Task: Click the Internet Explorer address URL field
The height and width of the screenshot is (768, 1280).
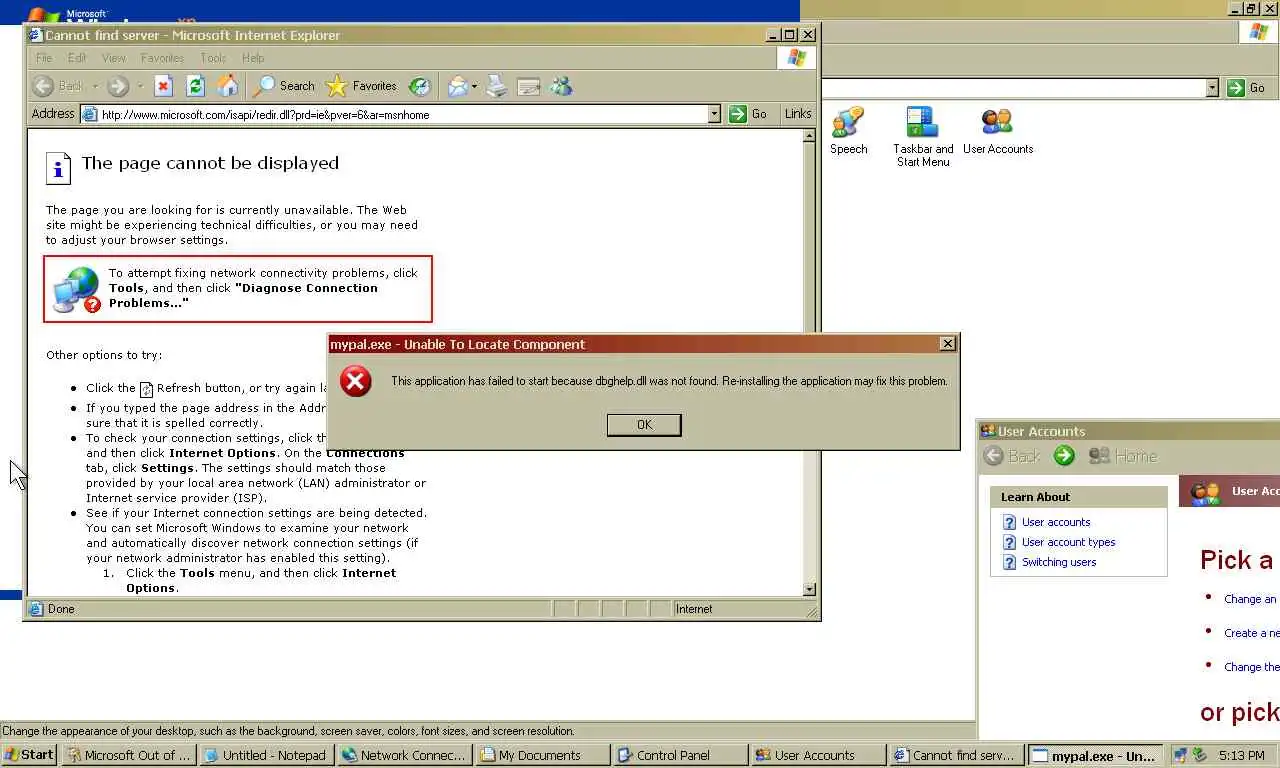Action: point(400,114)
